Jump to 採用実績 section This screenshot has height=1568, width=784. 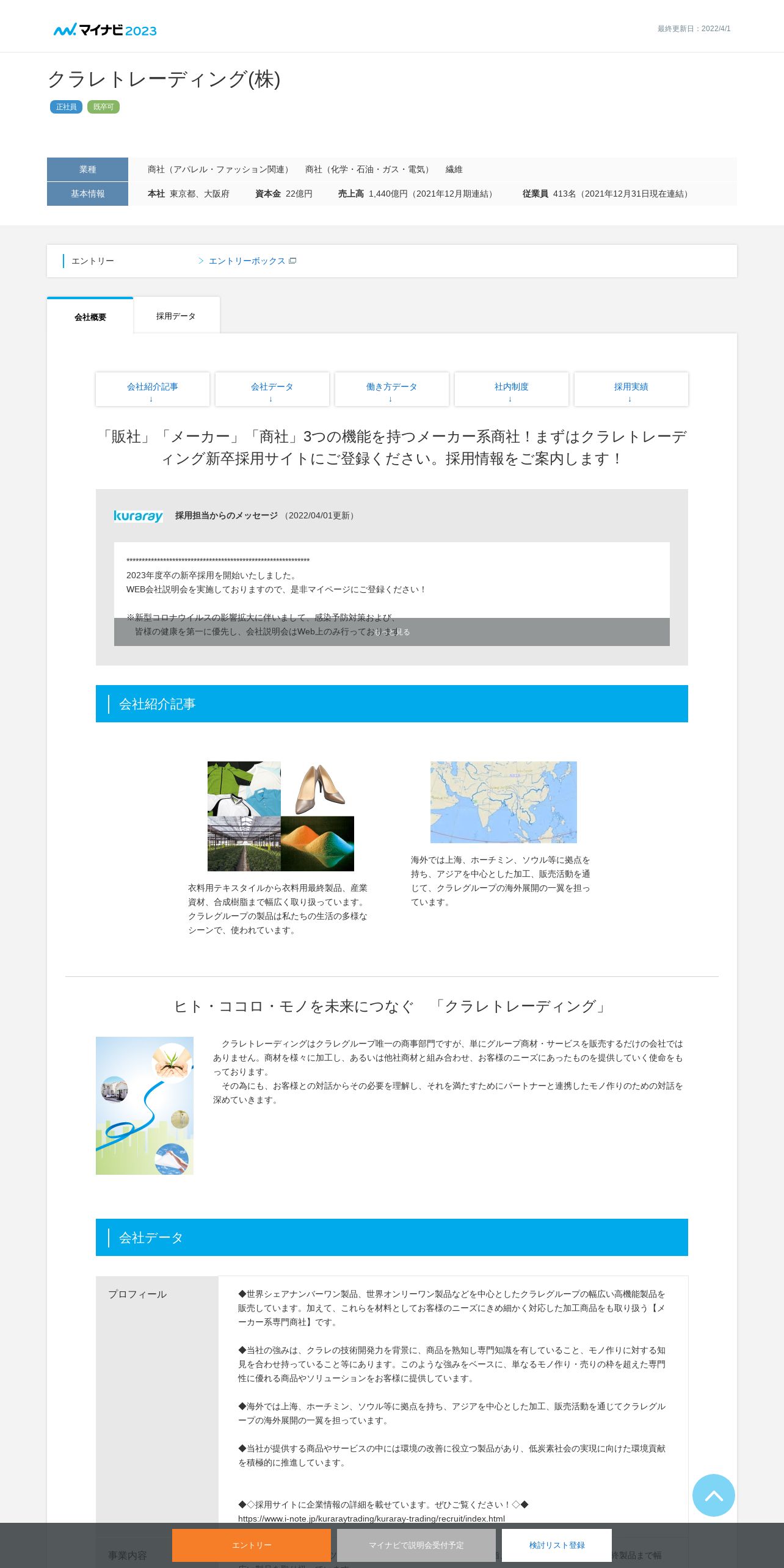pyautogui.click(x=631, y=390)
